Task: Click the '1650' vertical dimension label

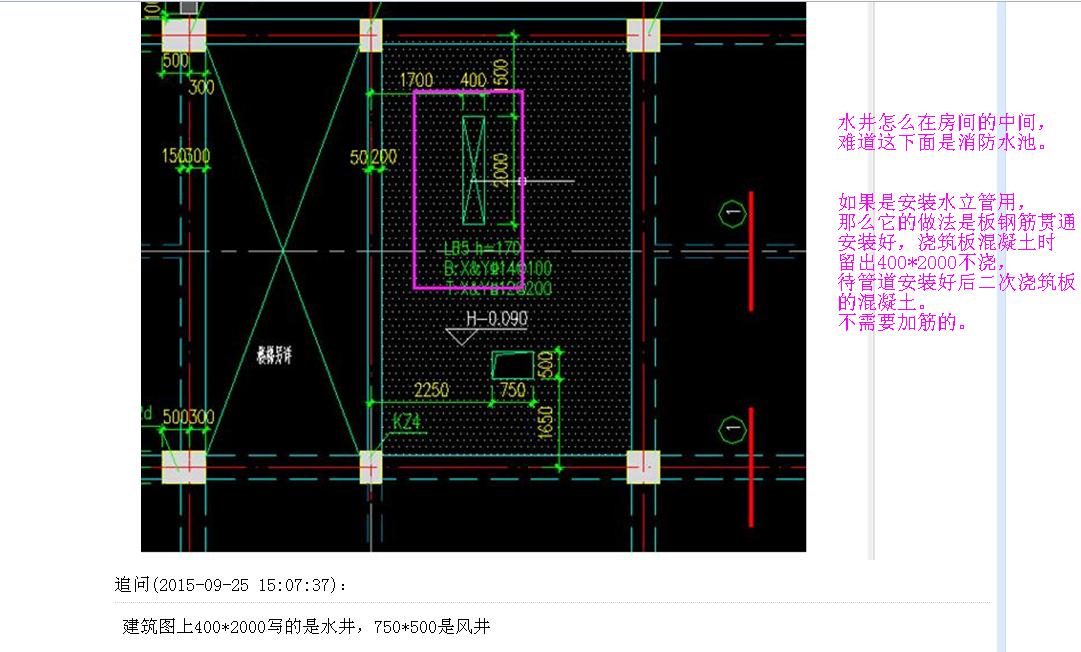Action: coord(545,422)
